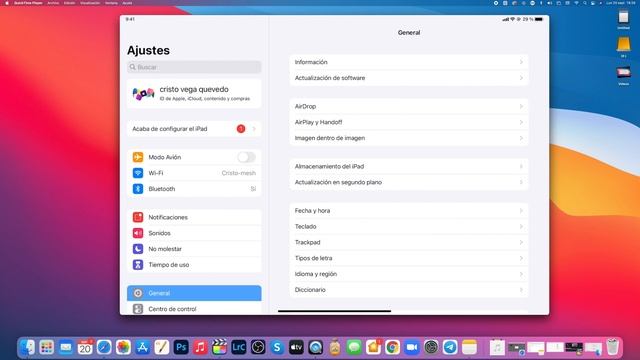Click the Cristo-mesh Wi-Fi network value
Screen dimensions: 640x360
point(239,173)
